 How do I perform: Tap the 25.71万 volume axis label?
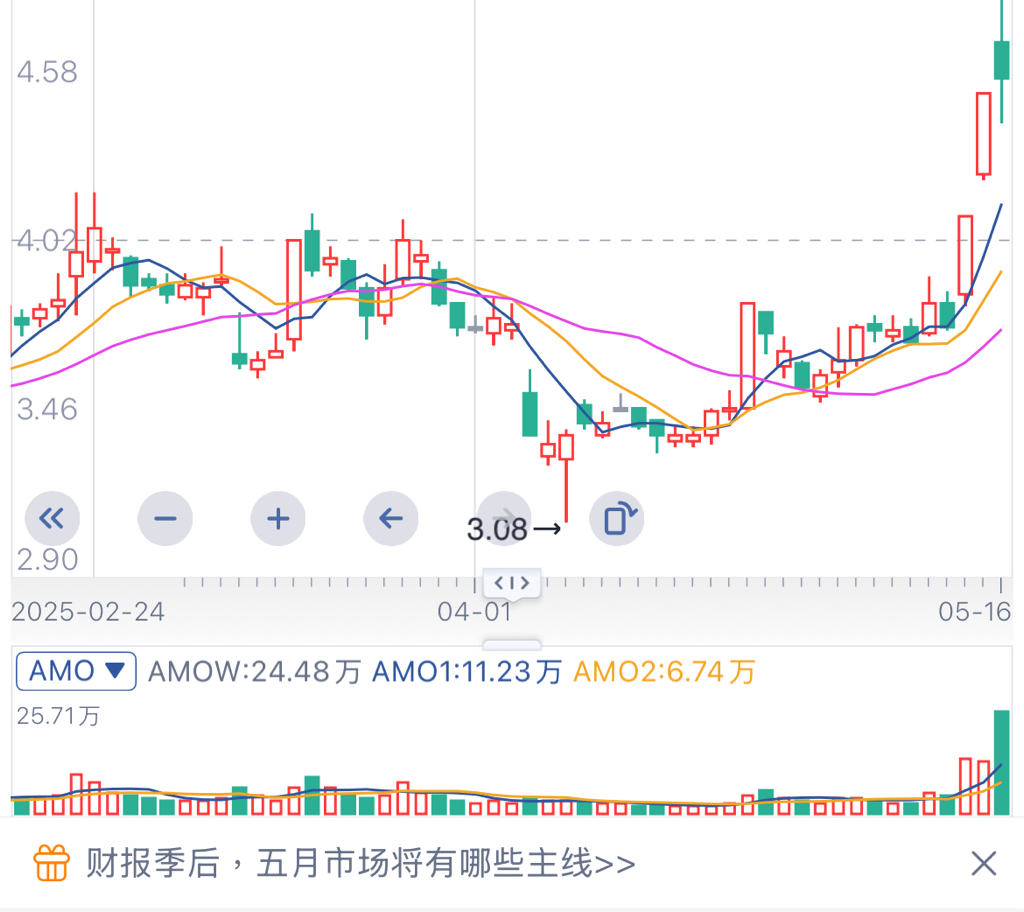[x=58, y=716]
